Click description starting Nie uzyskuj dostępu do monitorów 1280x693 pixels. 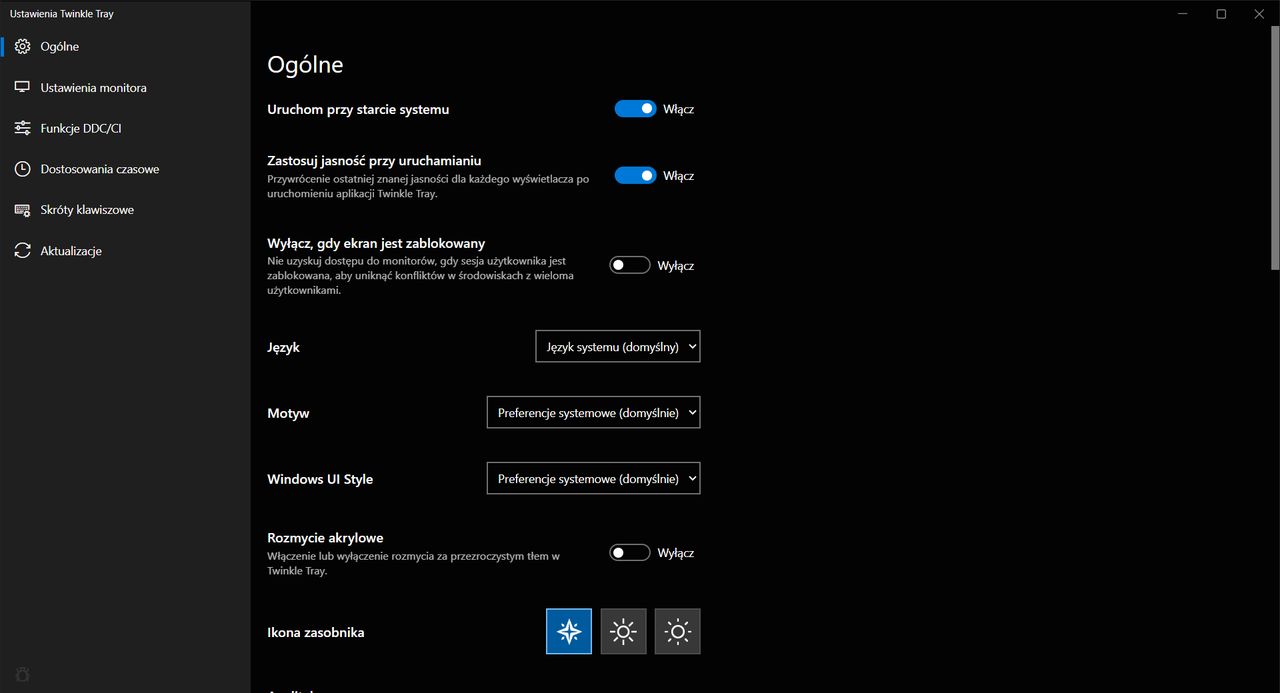(x=420, y=275)
